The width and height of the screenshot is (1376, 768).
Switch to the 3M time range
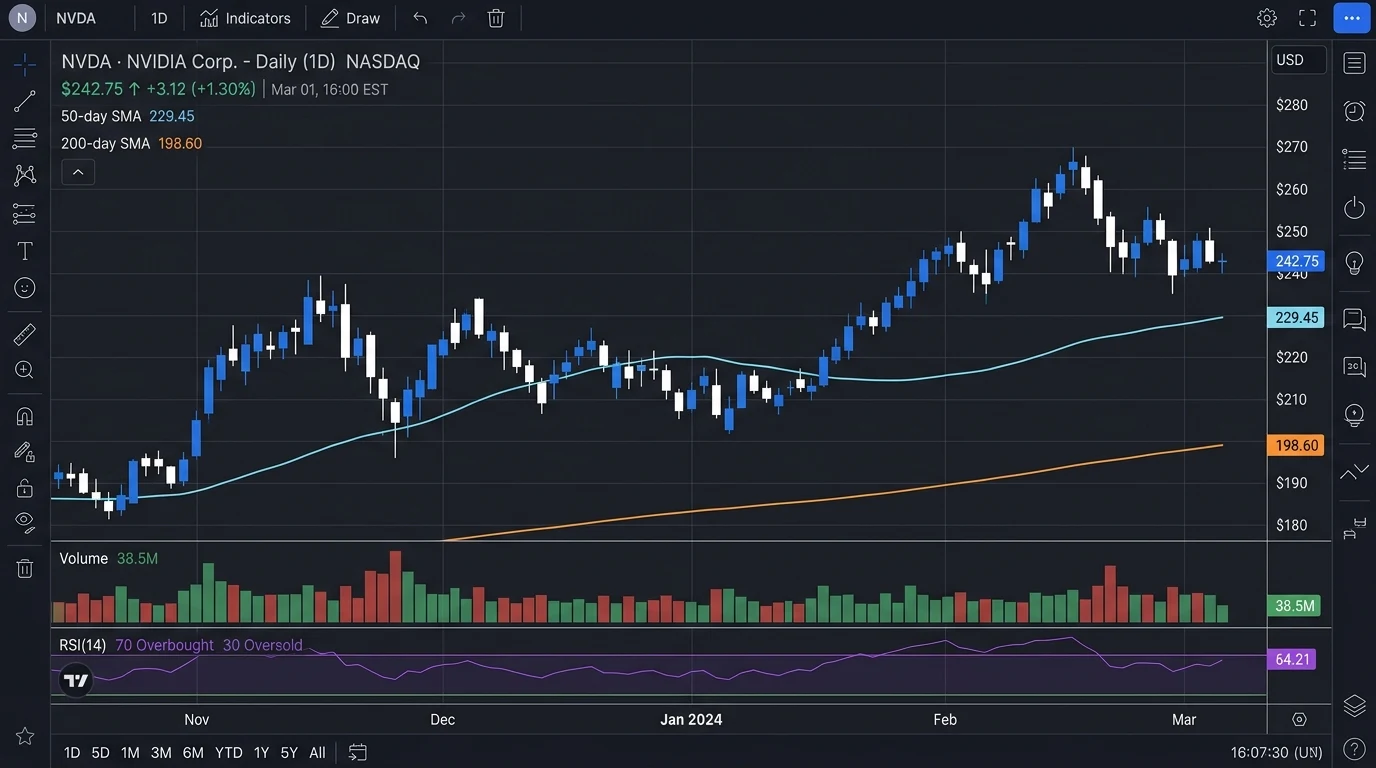pyautogui.click(x=161, y=752)
